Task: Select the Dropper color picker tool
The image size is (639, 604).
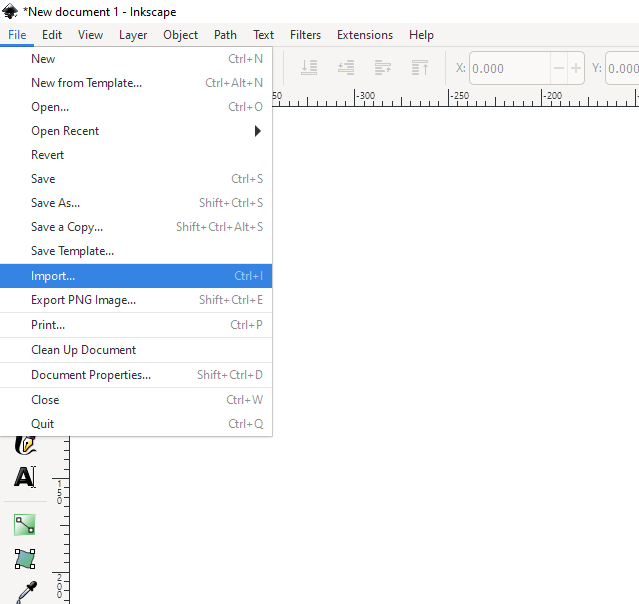Action: coord(26,592)
